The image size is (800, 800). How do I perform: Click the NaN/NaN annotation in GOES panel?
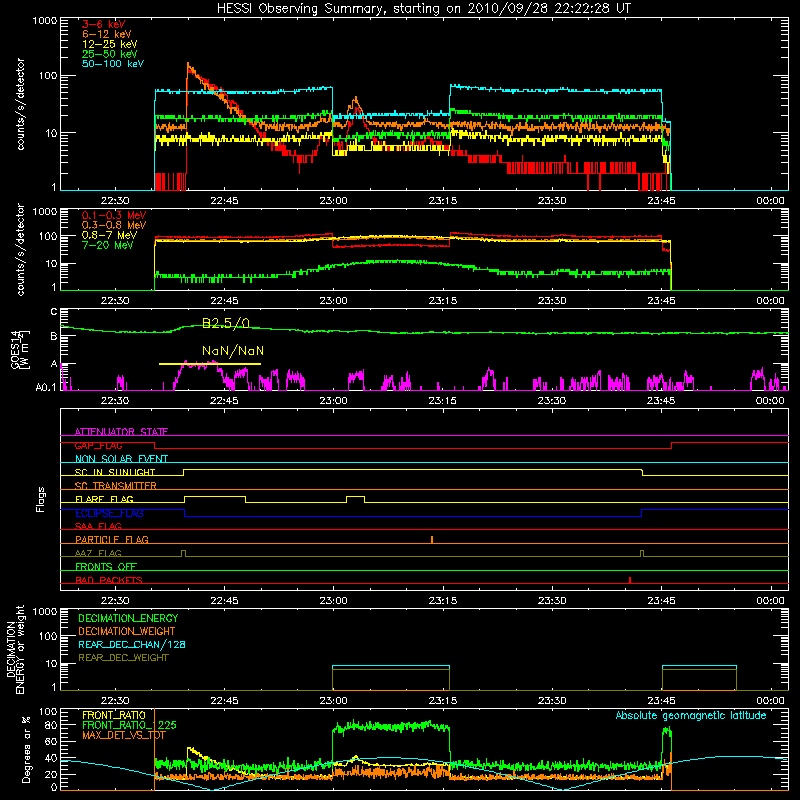[x=233, y=351]
